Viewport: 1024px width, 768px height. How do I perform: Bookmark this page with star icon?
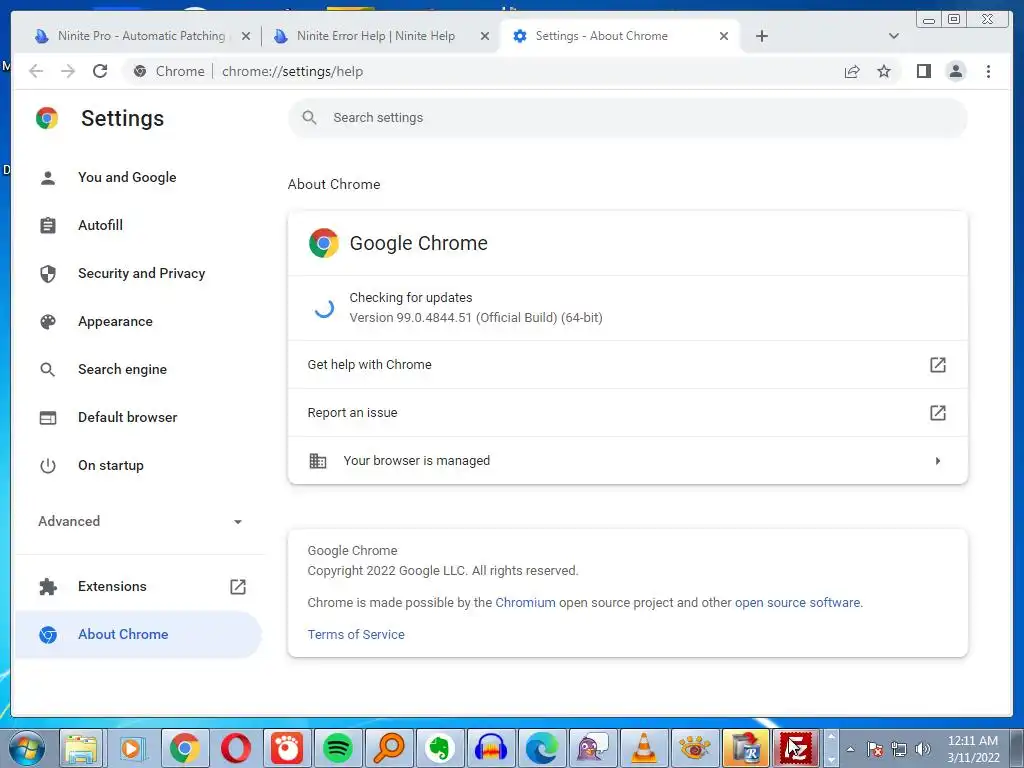pos(884,71)
